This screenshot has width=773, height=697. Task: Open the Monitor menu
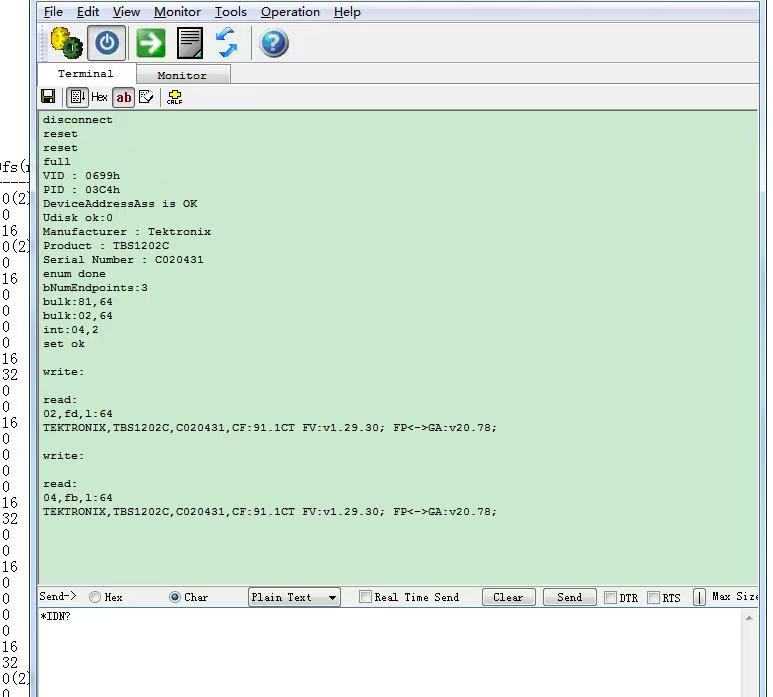click(x=177, y=12)
